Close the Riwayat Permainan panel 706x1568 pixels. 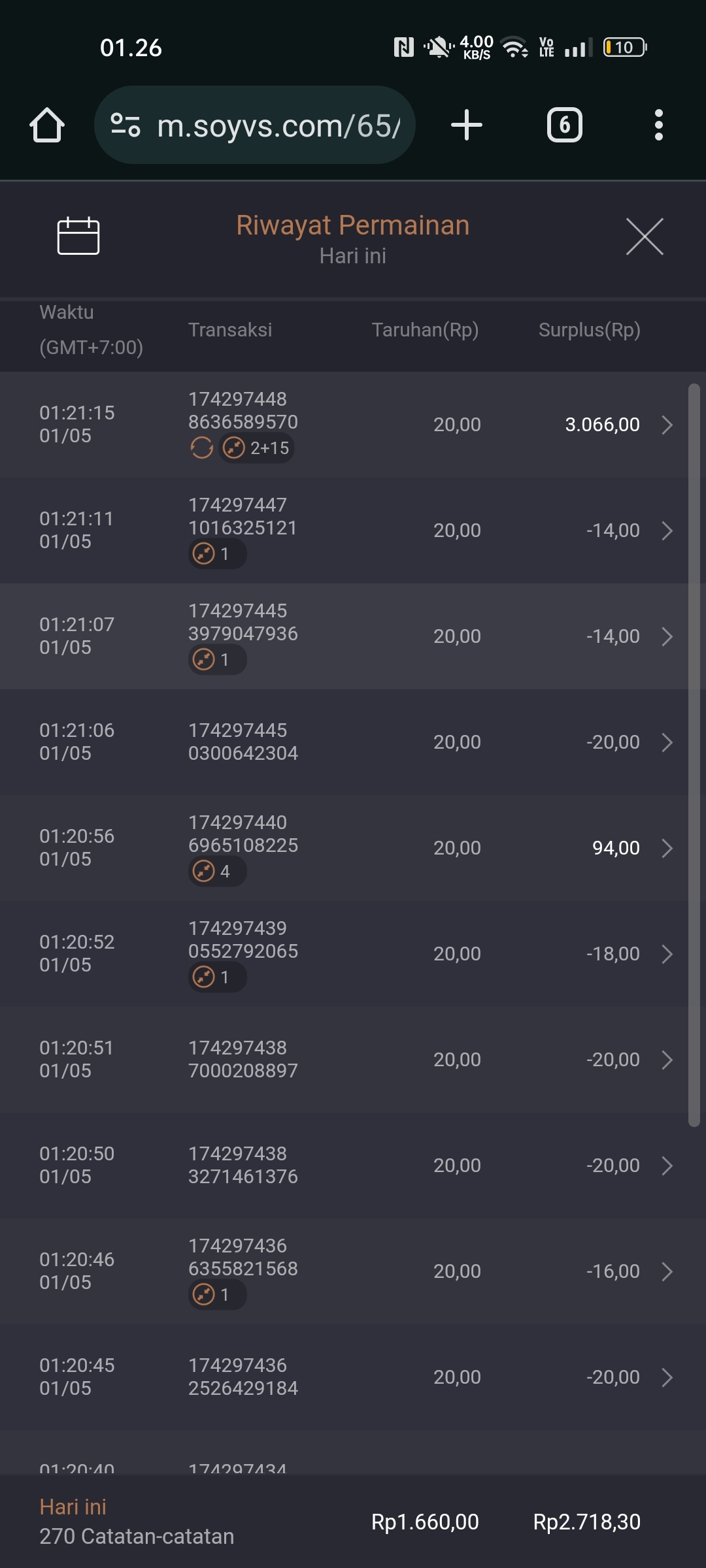645,237
